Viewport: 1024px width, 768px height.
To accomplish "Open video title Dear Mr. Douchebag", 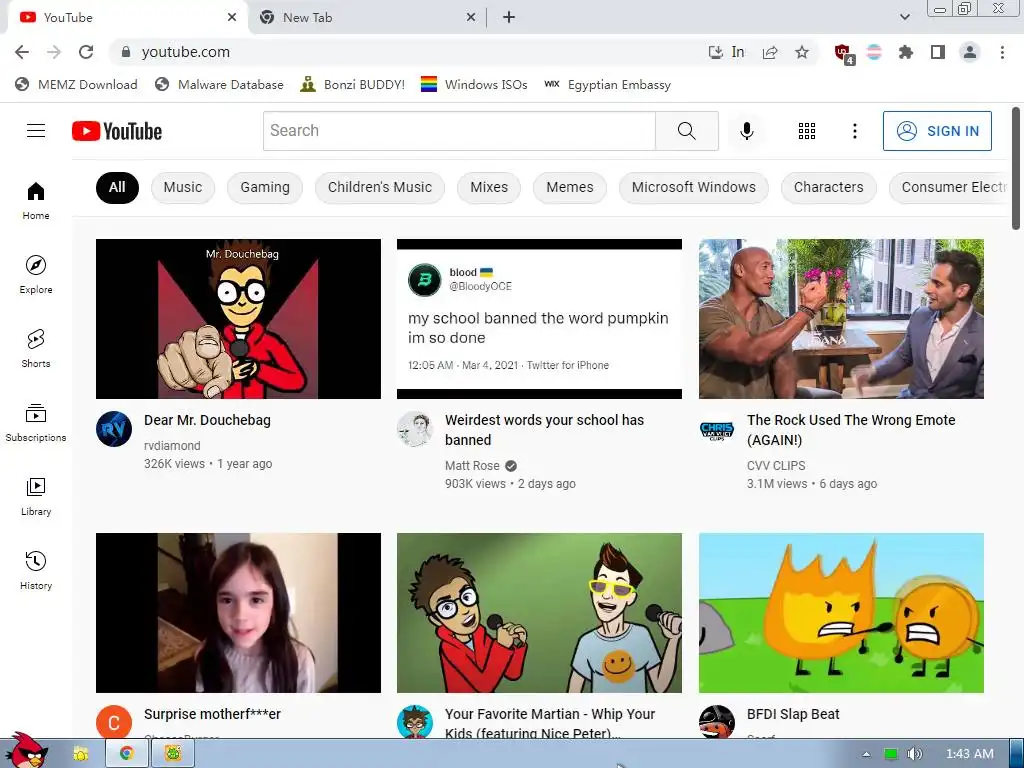I will pos(207,420).
